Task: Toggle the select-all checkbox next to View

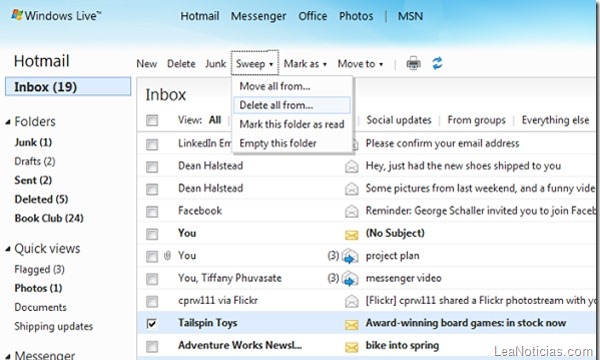Action: click(152, 121)
